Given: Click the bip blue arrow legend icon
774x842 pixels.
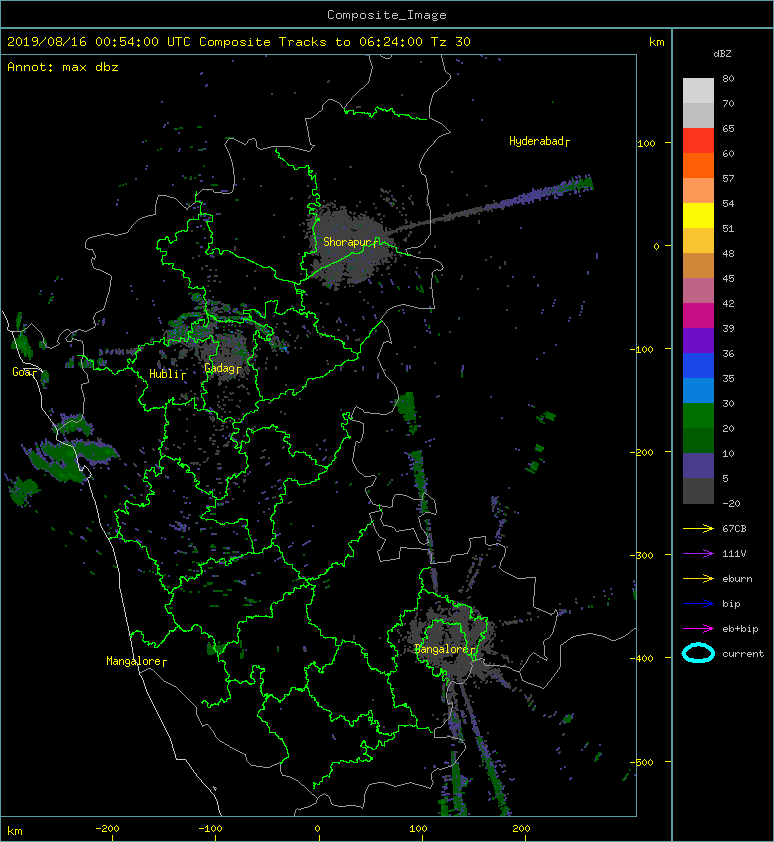Looking at the screenshot, I should click(698, 604).
